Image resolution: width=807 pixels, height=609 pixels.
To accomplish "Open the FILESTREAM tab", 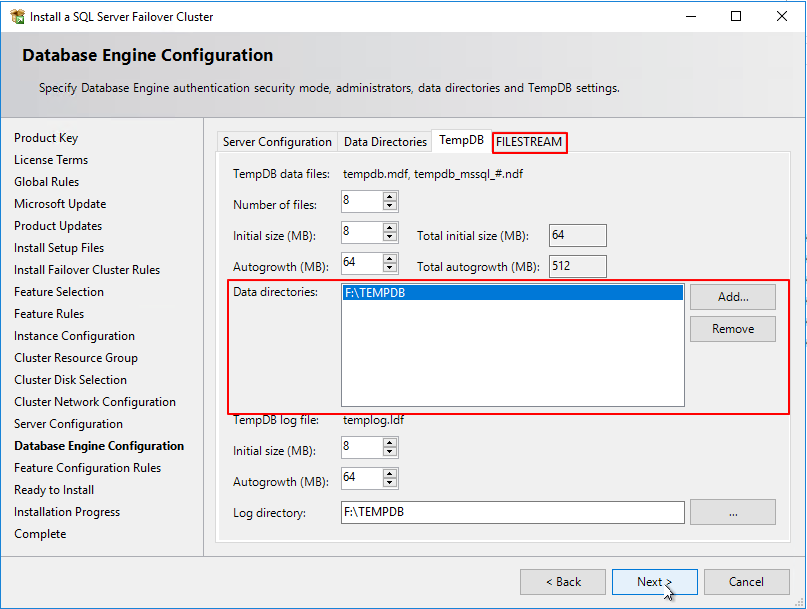I will click(x=529, y=142).
